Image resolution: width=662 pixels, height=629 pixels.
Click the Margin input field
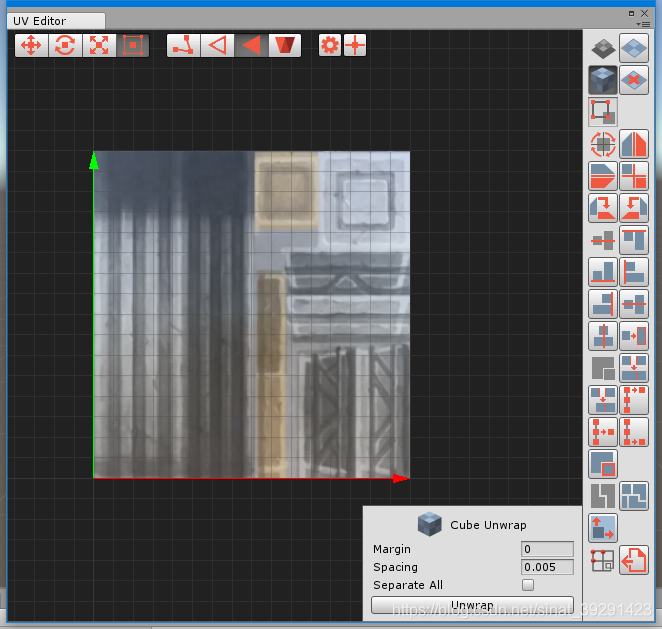tap(547, 549)
